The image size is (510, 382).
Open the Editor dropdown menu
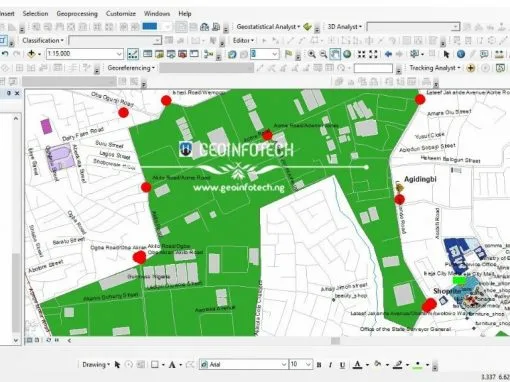(243, 40)
